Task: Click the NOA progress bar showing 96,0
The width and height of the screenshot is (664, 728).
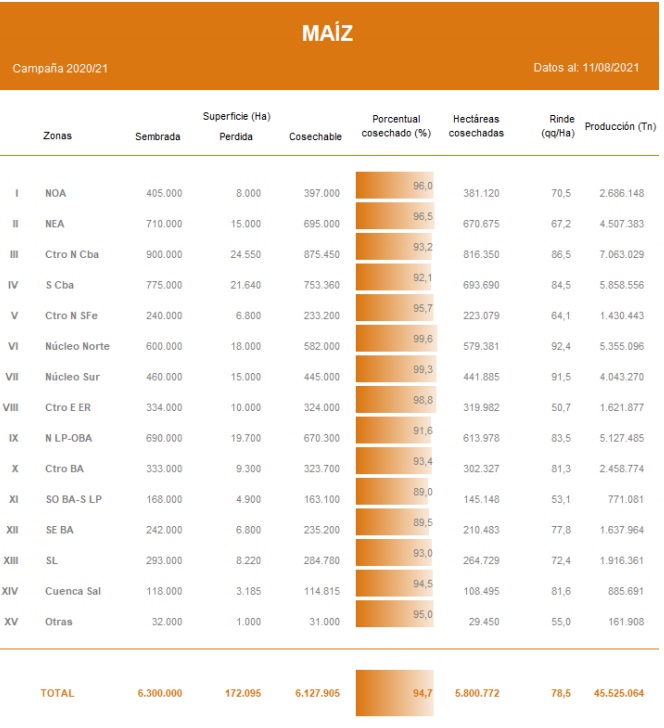Action: (x=394, y=187)
